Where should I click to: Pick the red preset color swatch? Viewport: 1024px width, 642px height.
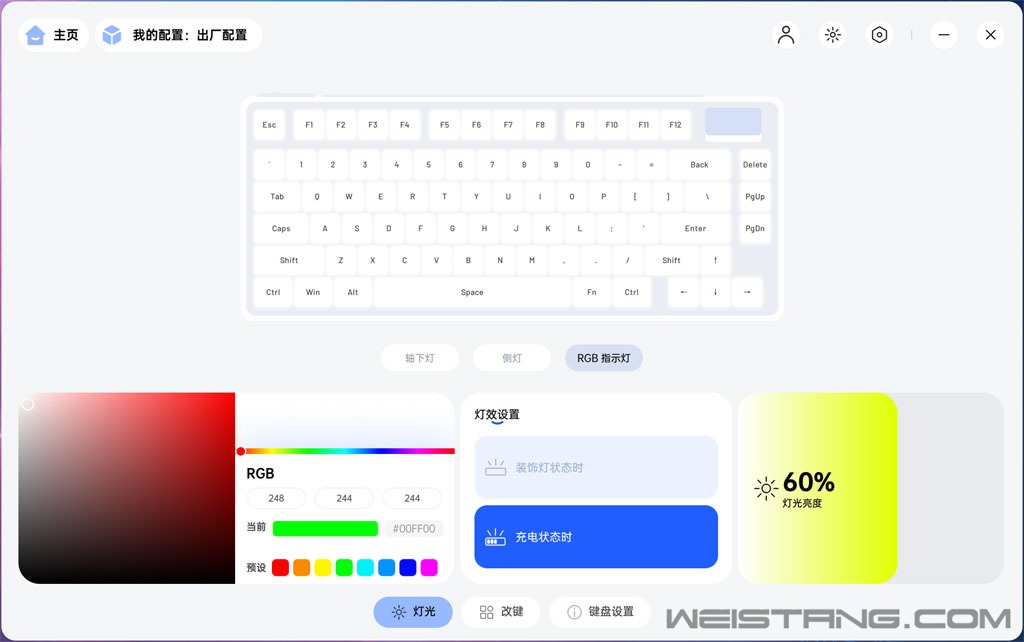(x=280, y=568)
